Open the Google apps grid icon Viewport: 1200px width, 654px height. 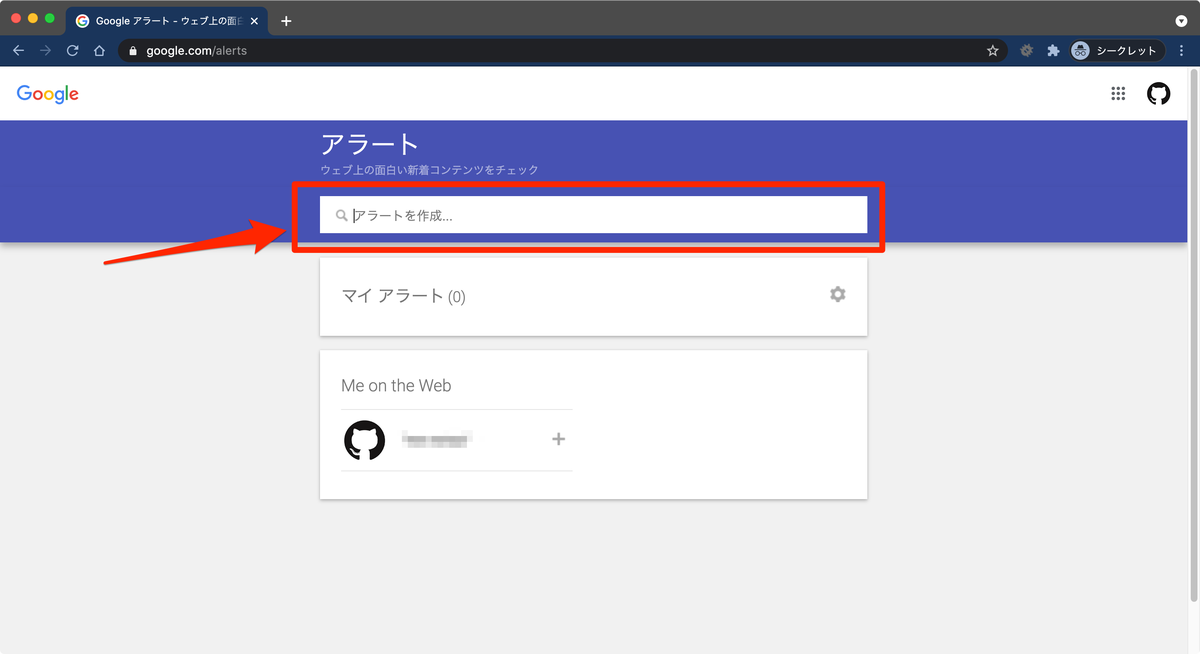click(x=1118, y=94)
